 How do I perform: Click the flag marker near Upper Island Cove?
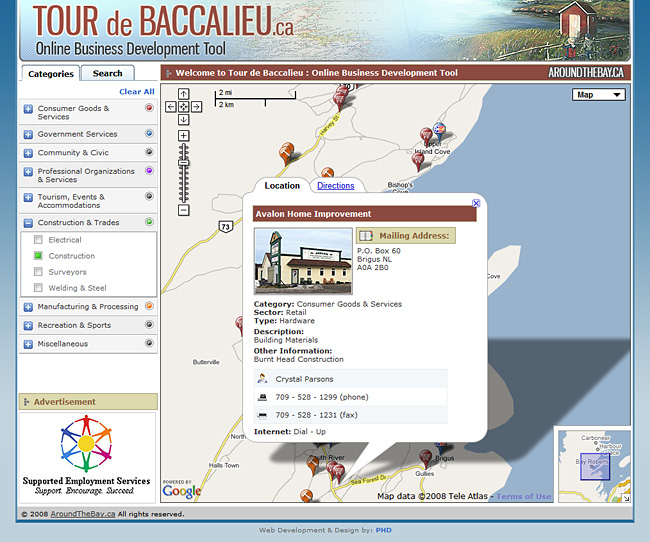[x=439, y=132]
